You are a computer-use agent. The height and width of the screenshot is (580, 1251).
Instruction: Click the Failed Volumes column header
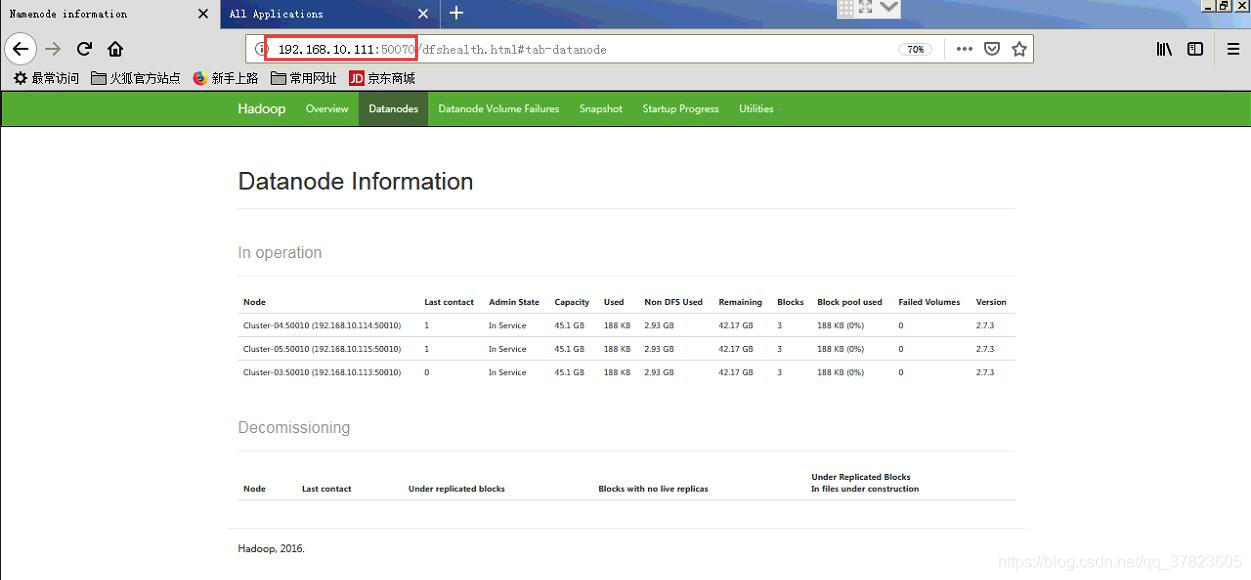tap(929, 302)
